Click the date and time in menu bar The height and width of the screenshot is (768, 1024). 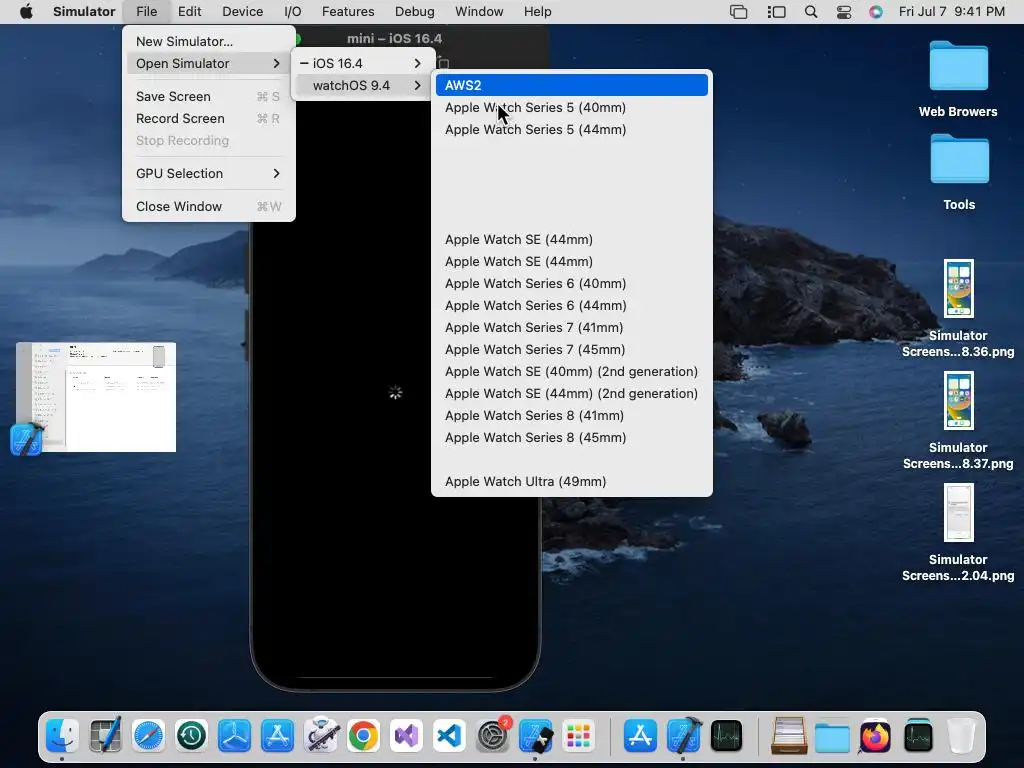(x=952, y=12)
